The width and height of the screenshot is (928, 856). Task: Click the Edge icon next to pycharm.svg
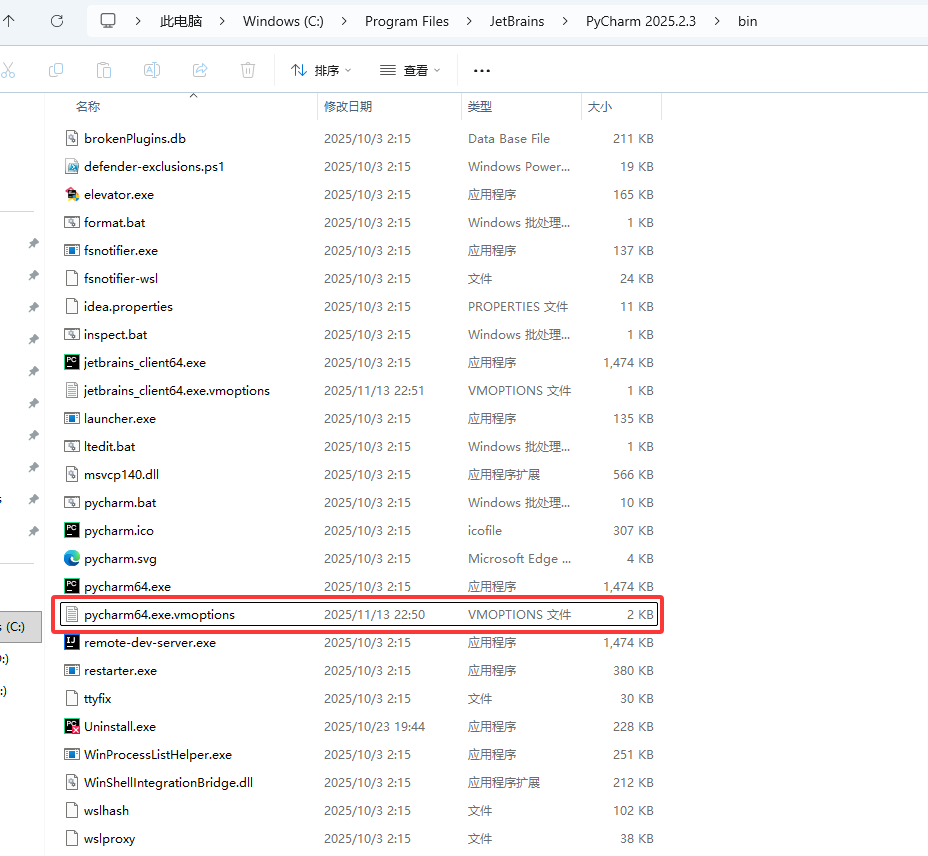[x=72, y=559]
